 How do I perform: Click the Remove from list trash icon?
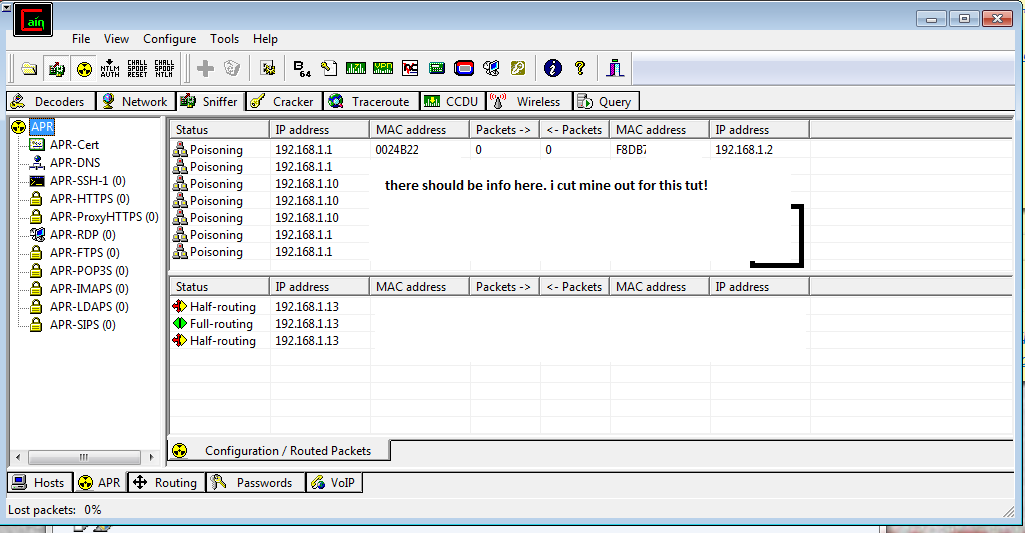(232, 68)
